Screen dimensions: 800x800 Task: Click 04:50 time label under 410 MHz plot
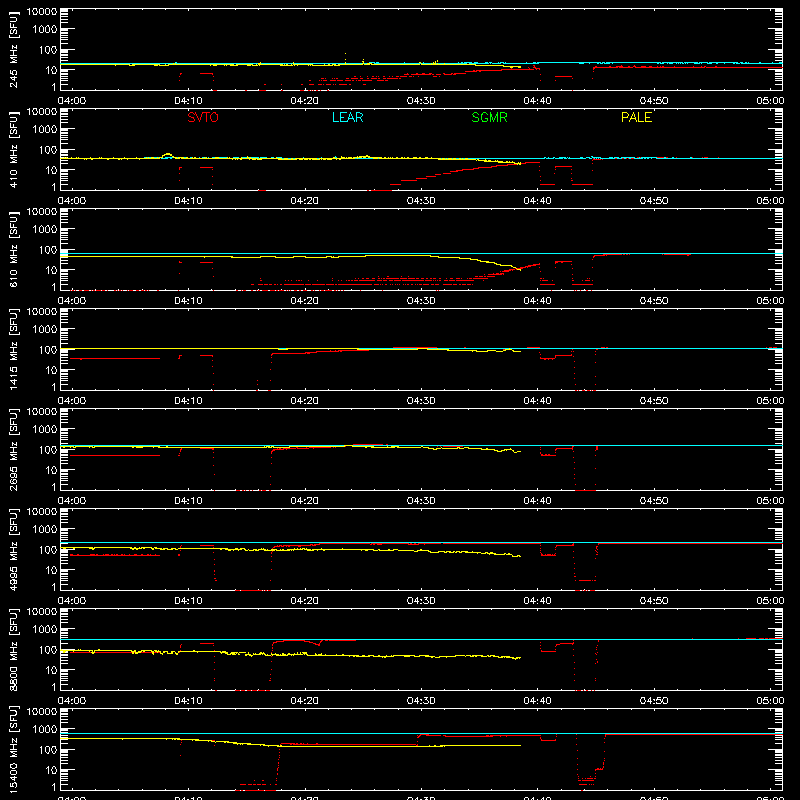click(654, 201)
